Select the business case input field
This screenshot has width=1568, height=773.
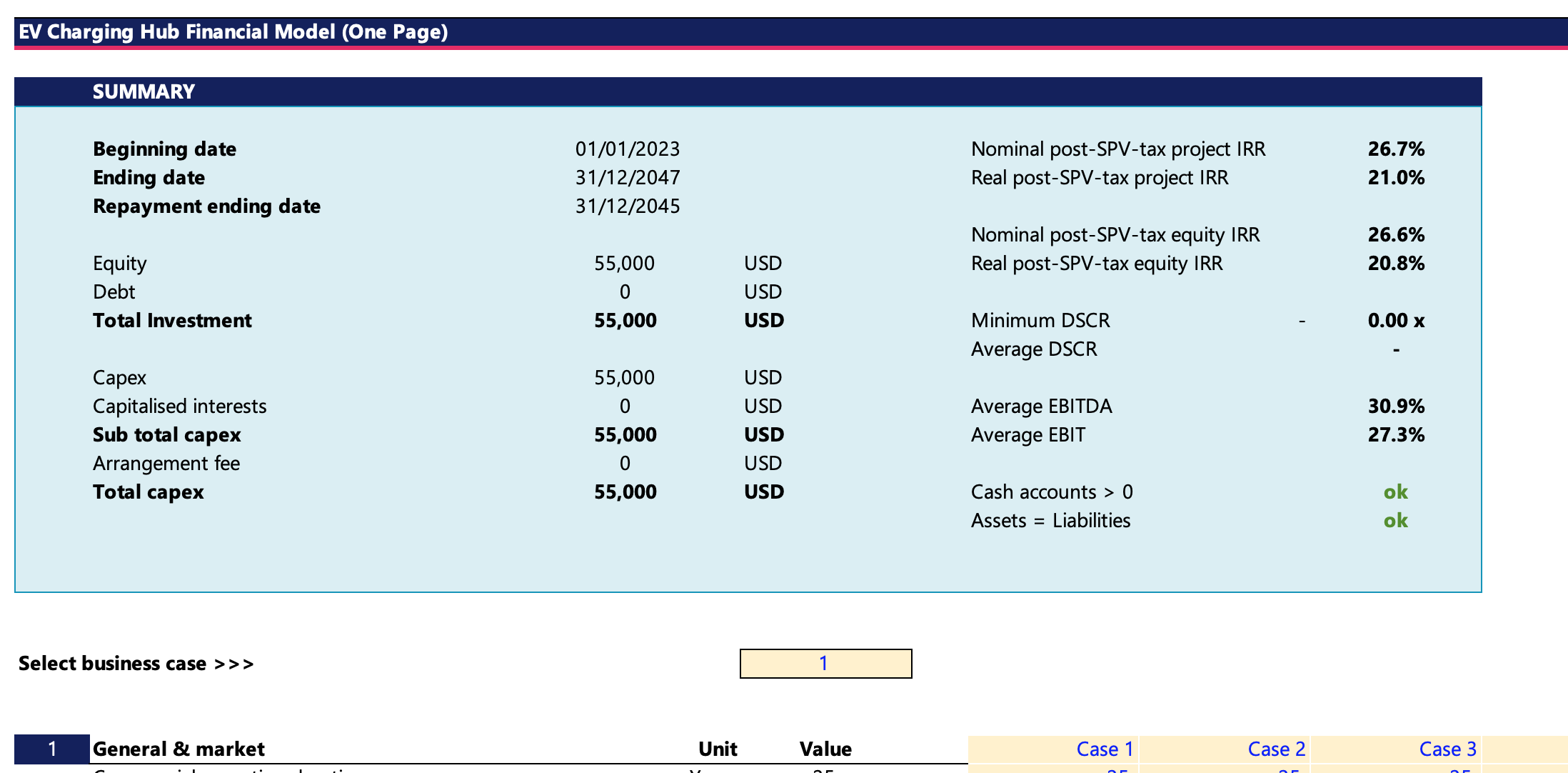click(x=825, y=663)
